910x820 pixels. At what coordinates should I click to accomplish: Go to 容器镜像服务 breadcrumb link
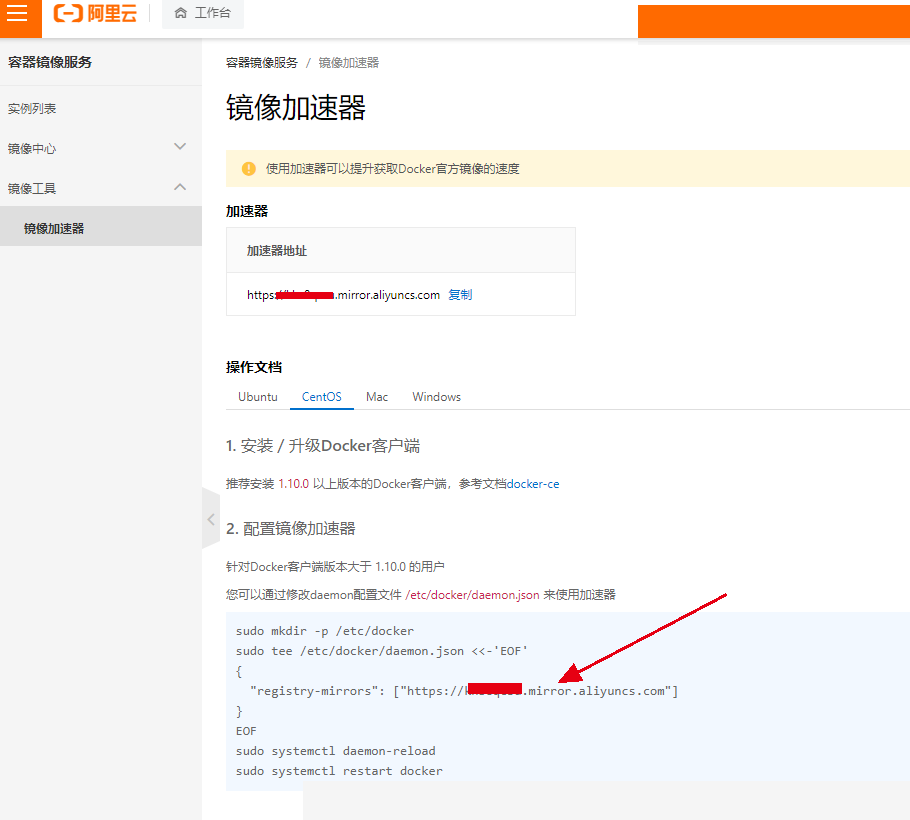click(262, 63)
